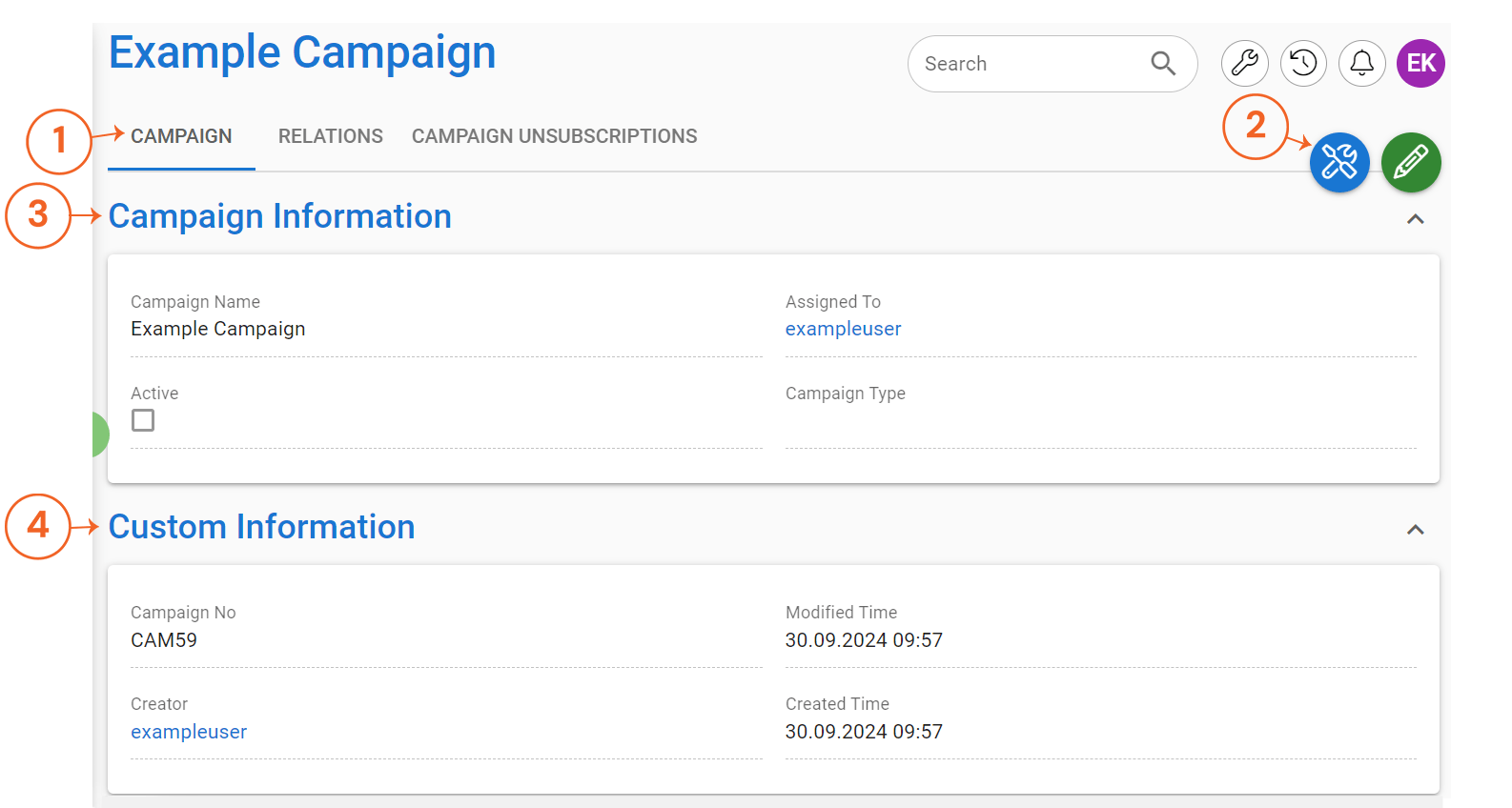Switch to the RELATIONS tab
This screenshot has height=808, width=1512.
click(x=331, y=136)
